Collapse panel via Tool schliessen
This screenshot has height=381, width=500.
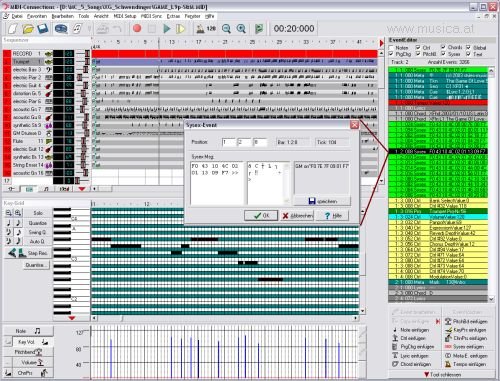tap(442, 375)
